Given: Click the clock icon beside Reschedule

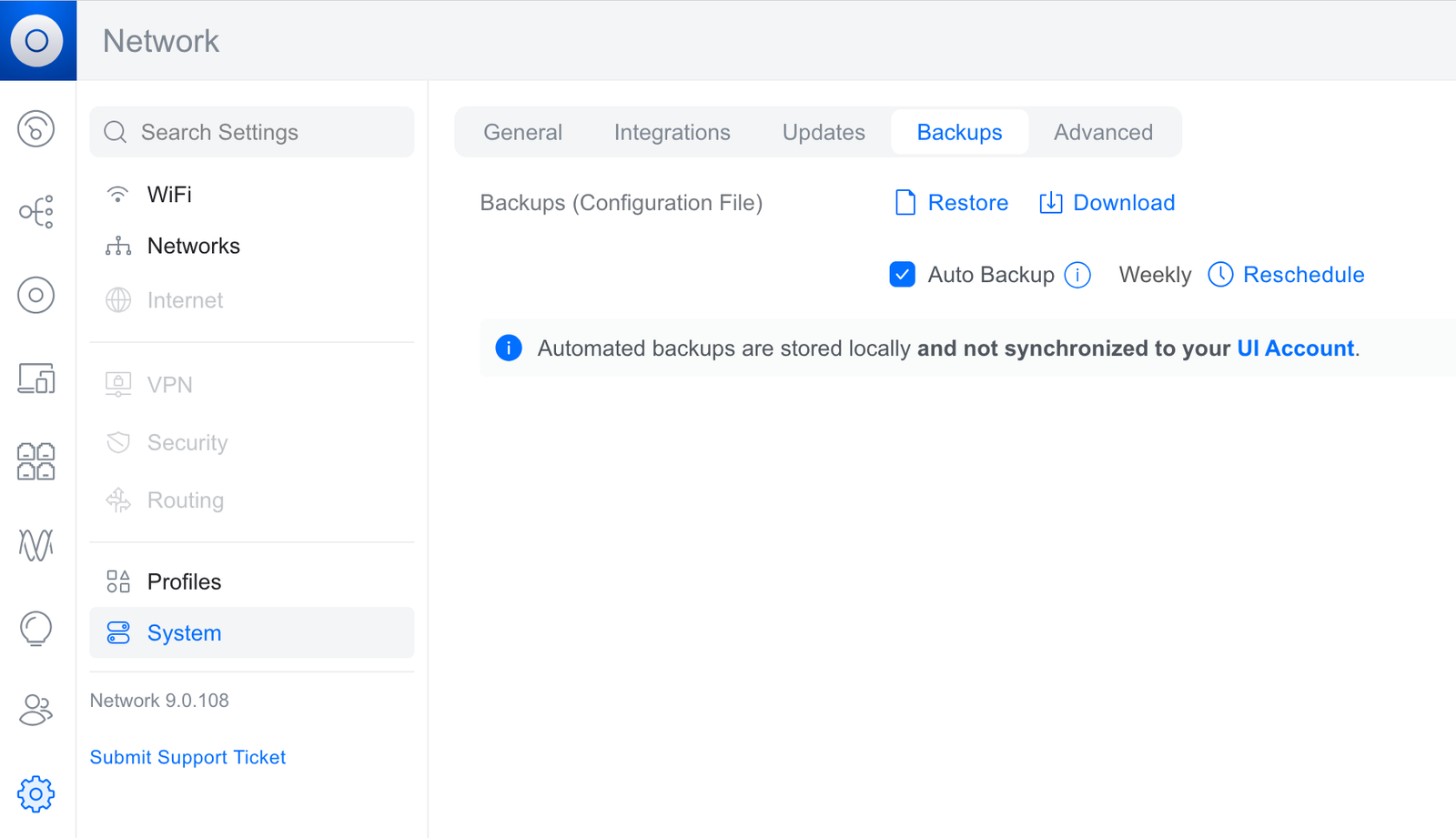Looking at the screenshot, I should [1219, 274].
